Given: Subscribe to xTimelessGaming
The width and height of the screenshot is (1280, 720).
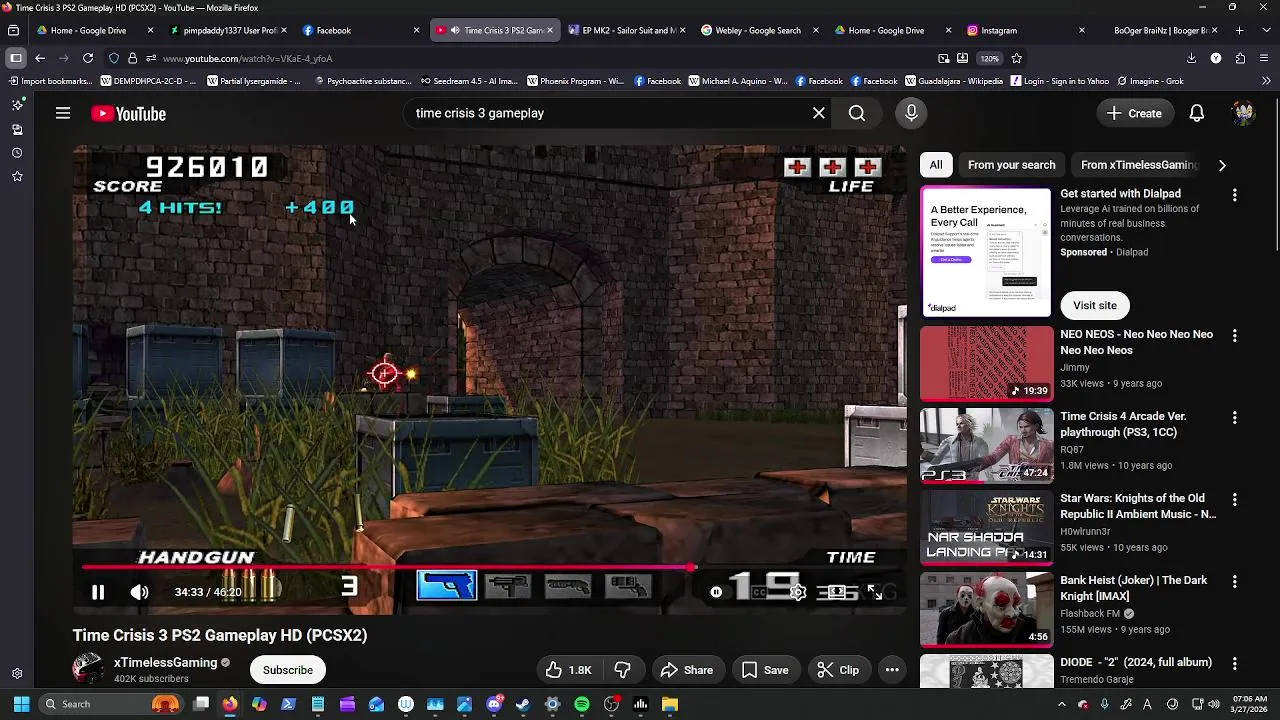Looking at the screenshot, I should pos(288,670).
